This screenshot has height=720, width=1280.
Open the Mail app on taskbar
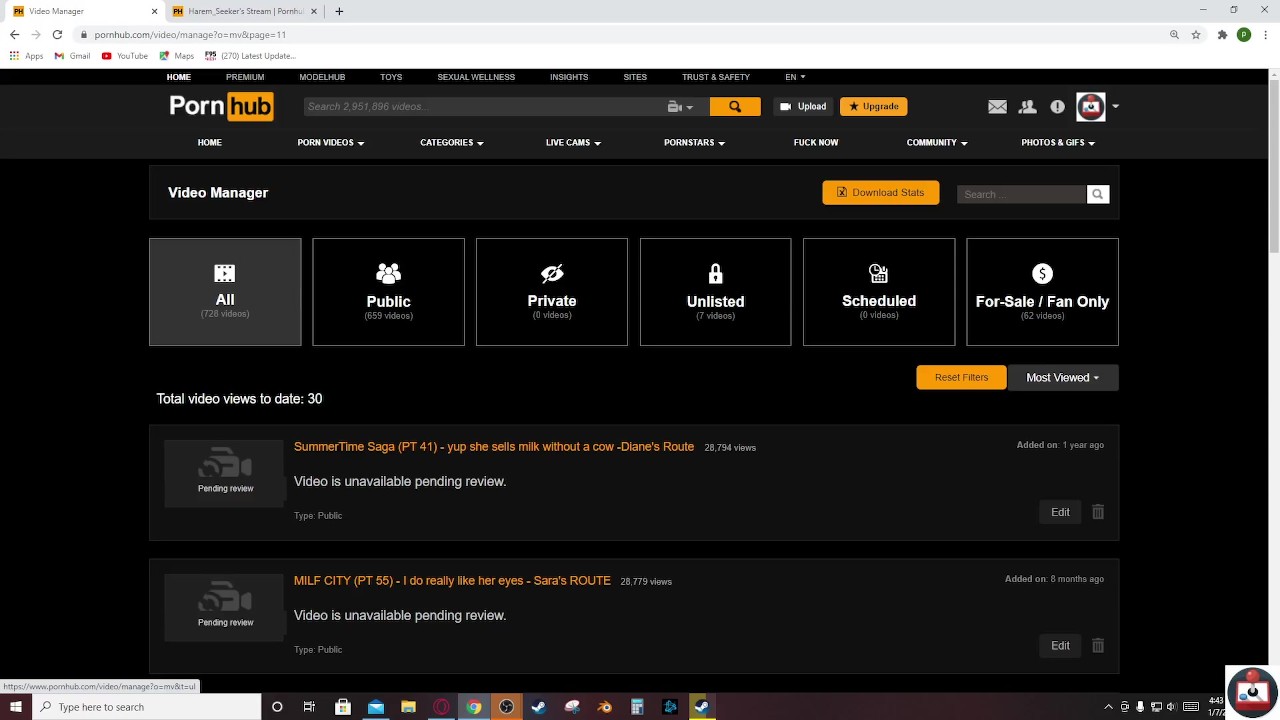tap(376, 707)
